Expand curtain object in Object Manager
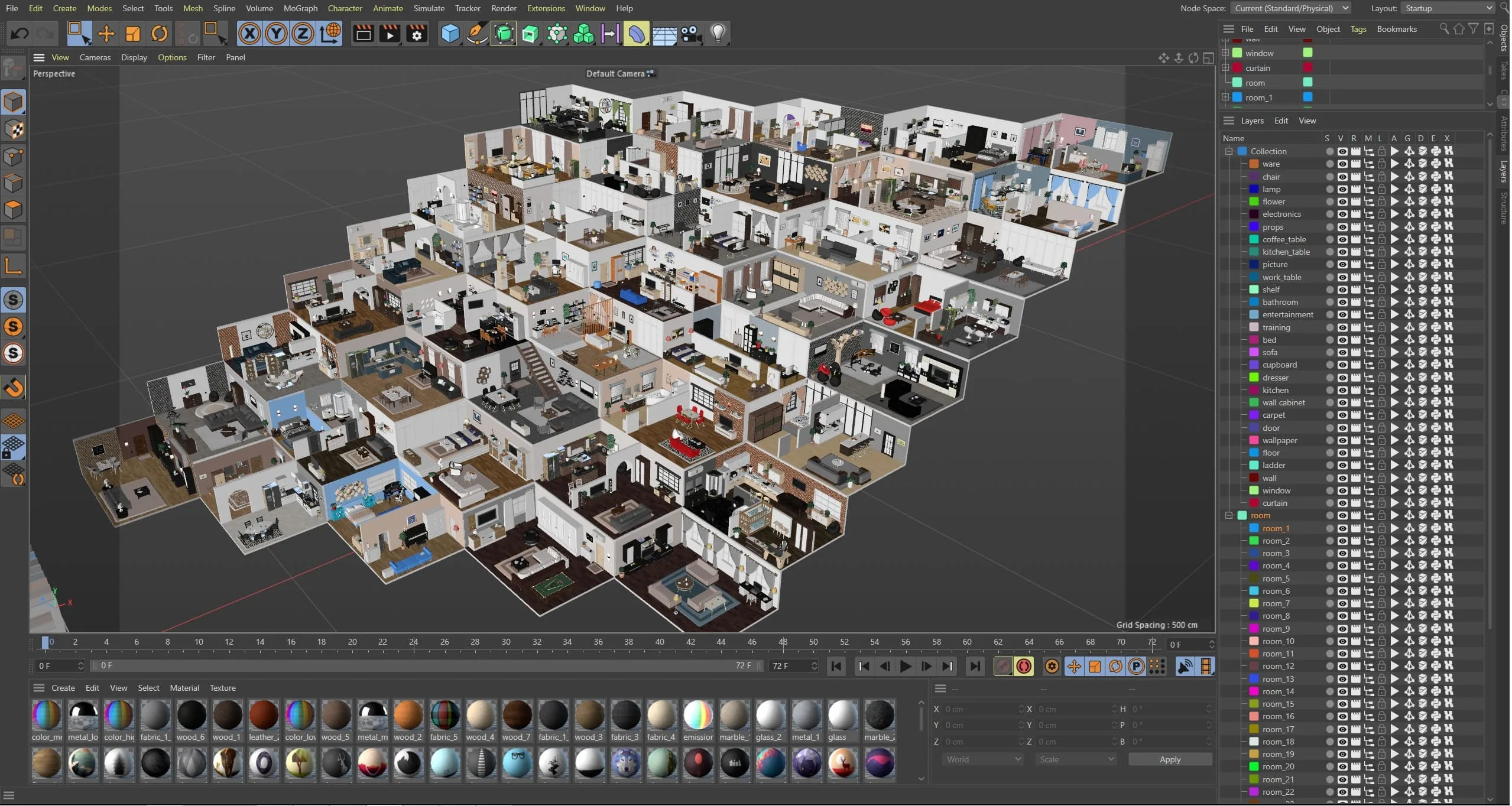The width and height of the screenshot is (1512, 806). coord(1225,68)
